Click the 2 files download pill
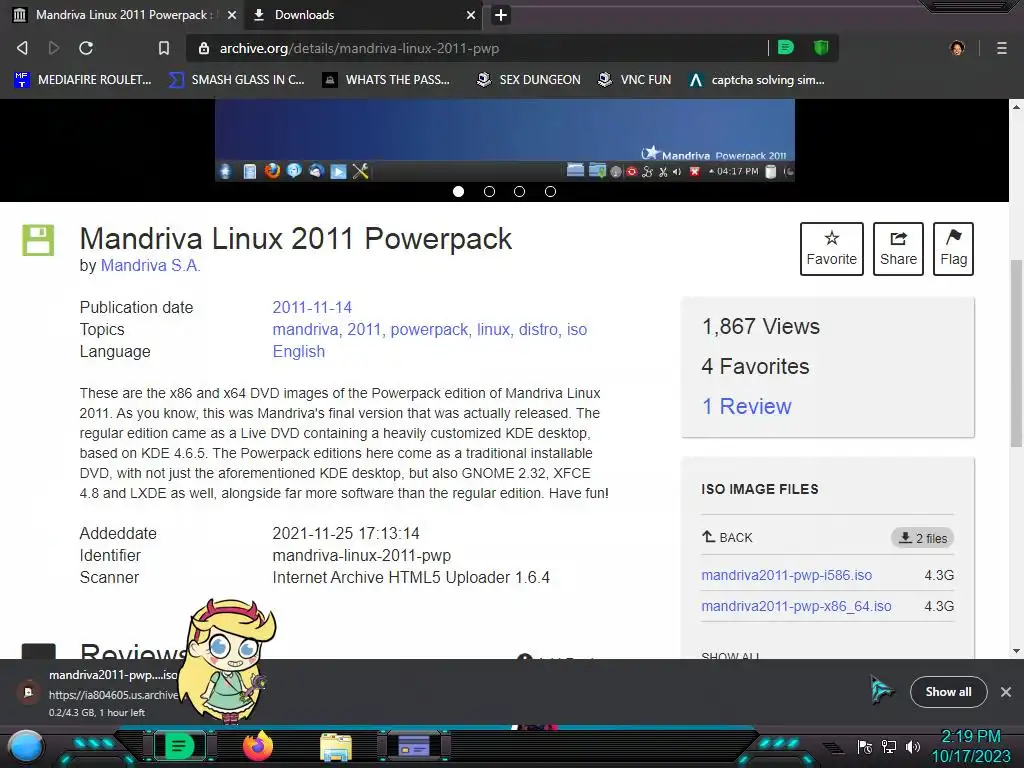 click(x=923, y=538)
